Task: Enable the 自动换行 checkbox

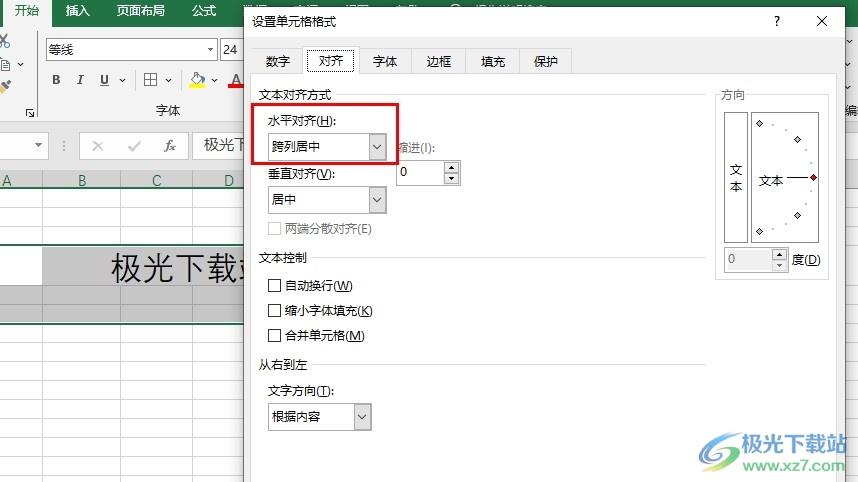Action: coord(274,286)
